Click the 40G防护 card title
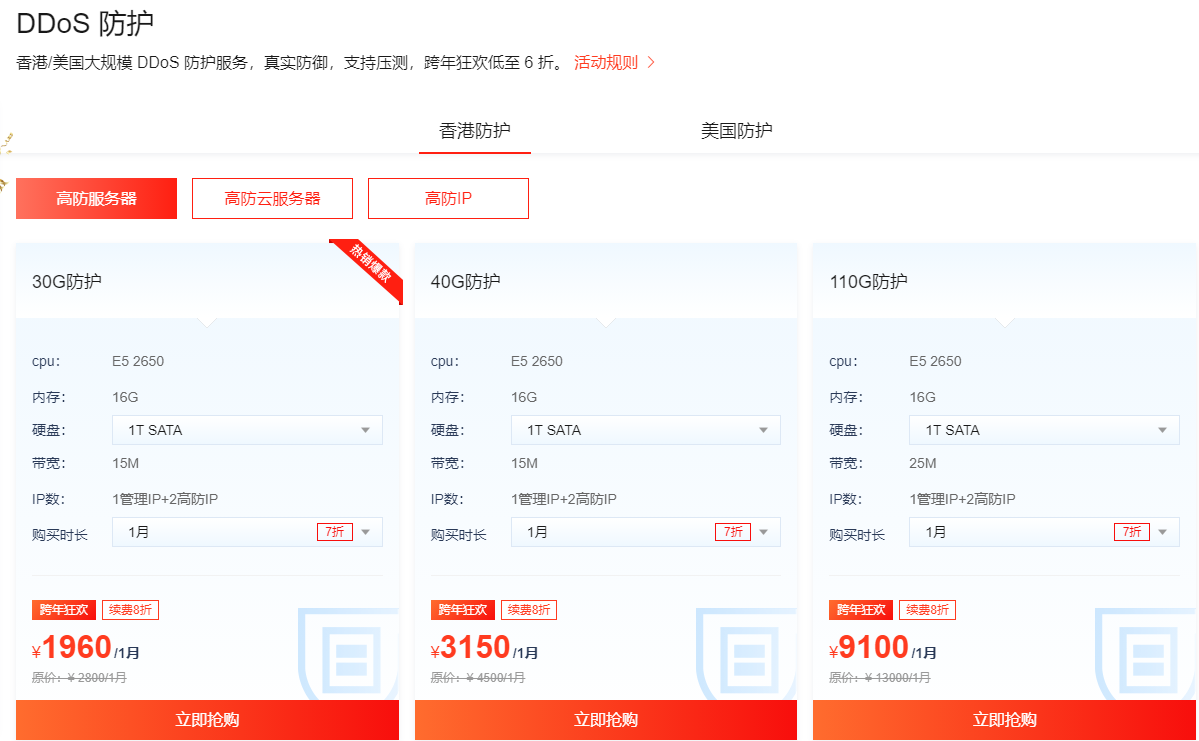Viewport: 1199px width, 741px height. 465,281
